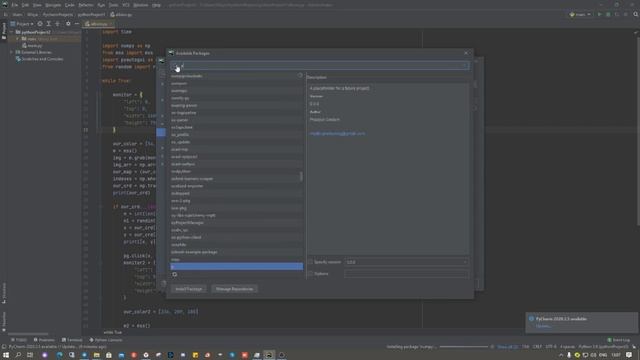Click the info icon in PyCharm update notification
This screenshot has height=360, width=640.
[x=531, y=319]
